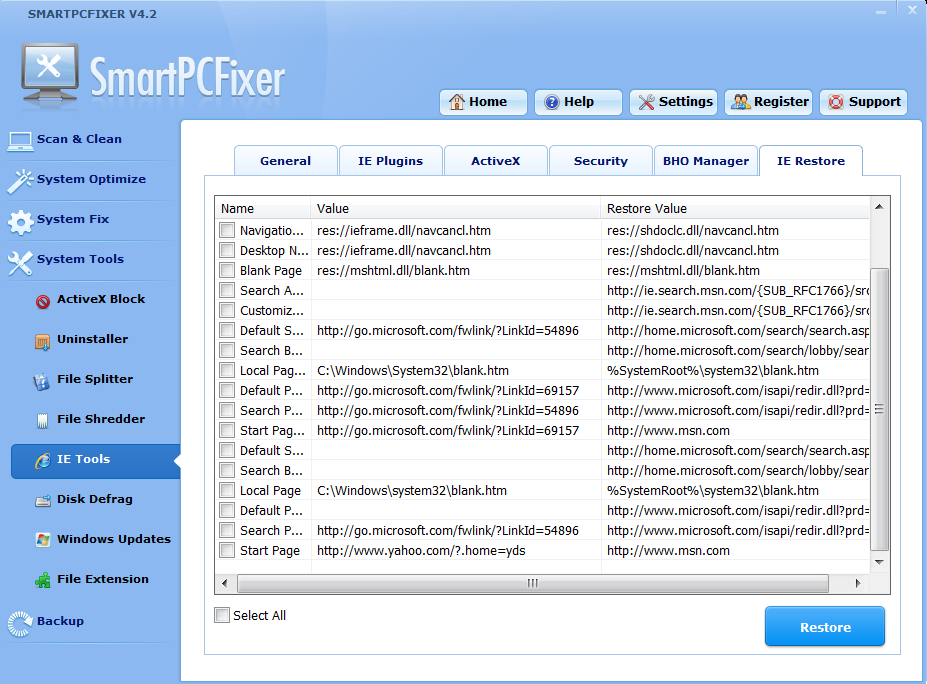Click the File Extension puzzle icon
The height and width of the screenshot is (684, 927).
coord(43,581)
